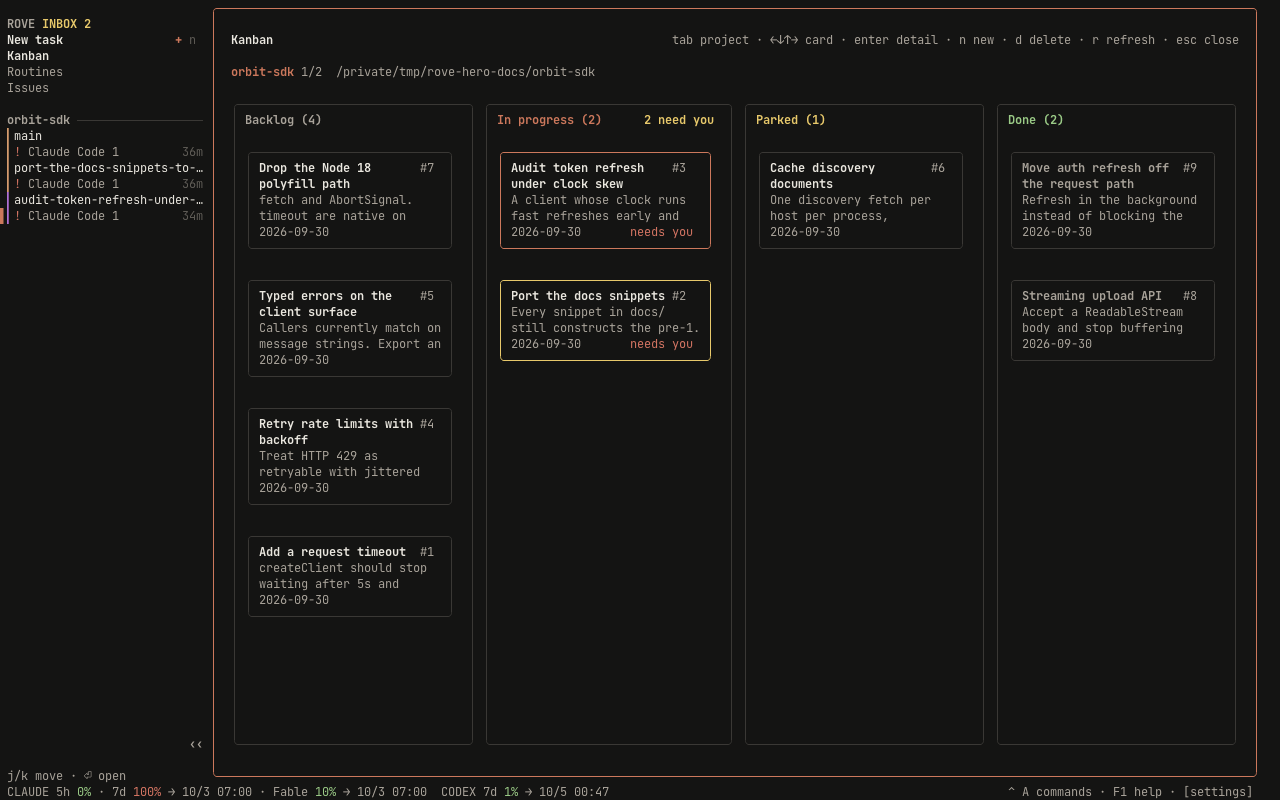
Task: Click the 'r refresh' shortcut hint
Action: 1123,40
